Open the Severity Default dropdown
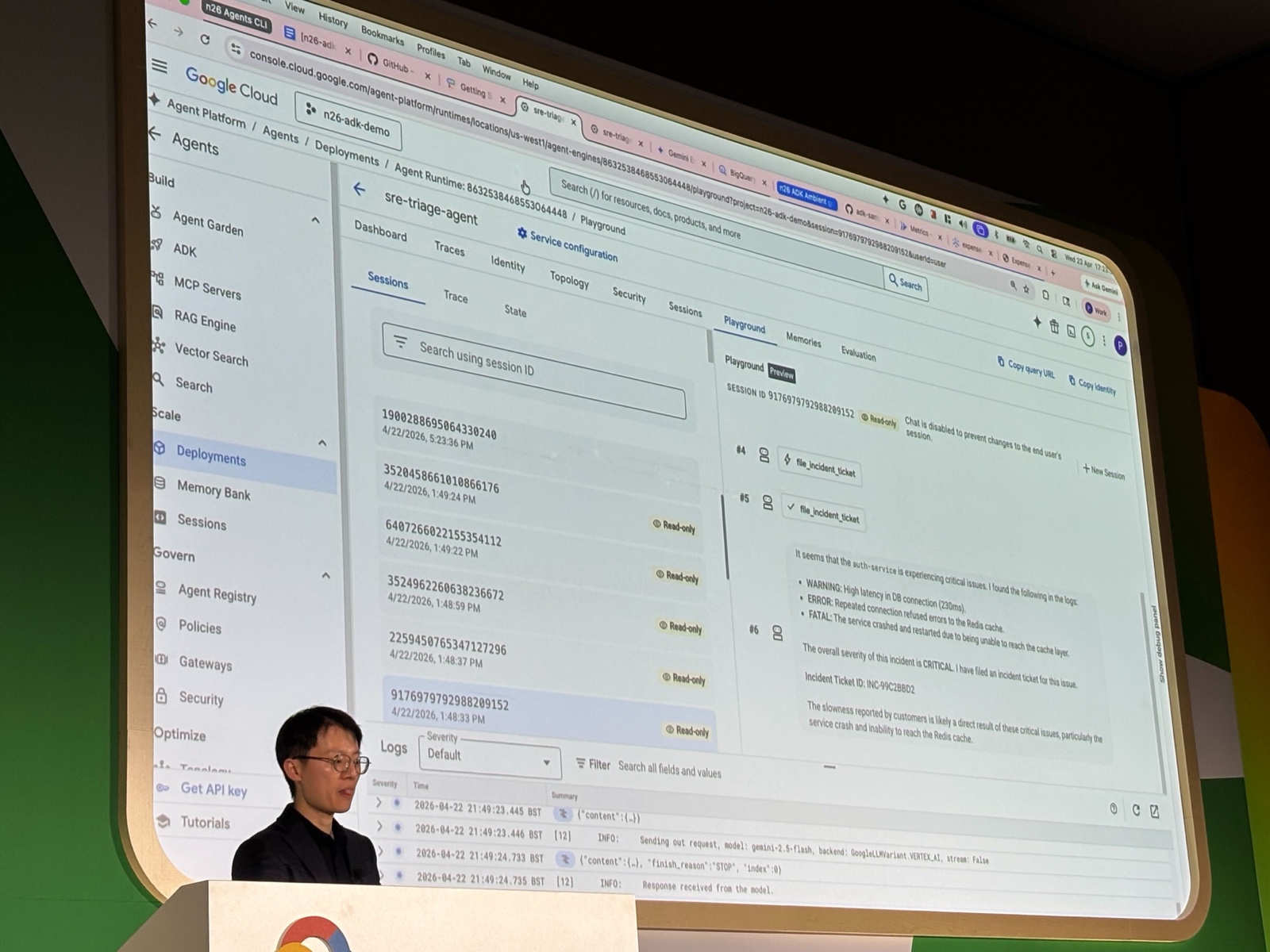This screenshot has height=952, width=1270. (x=489, y=758)
